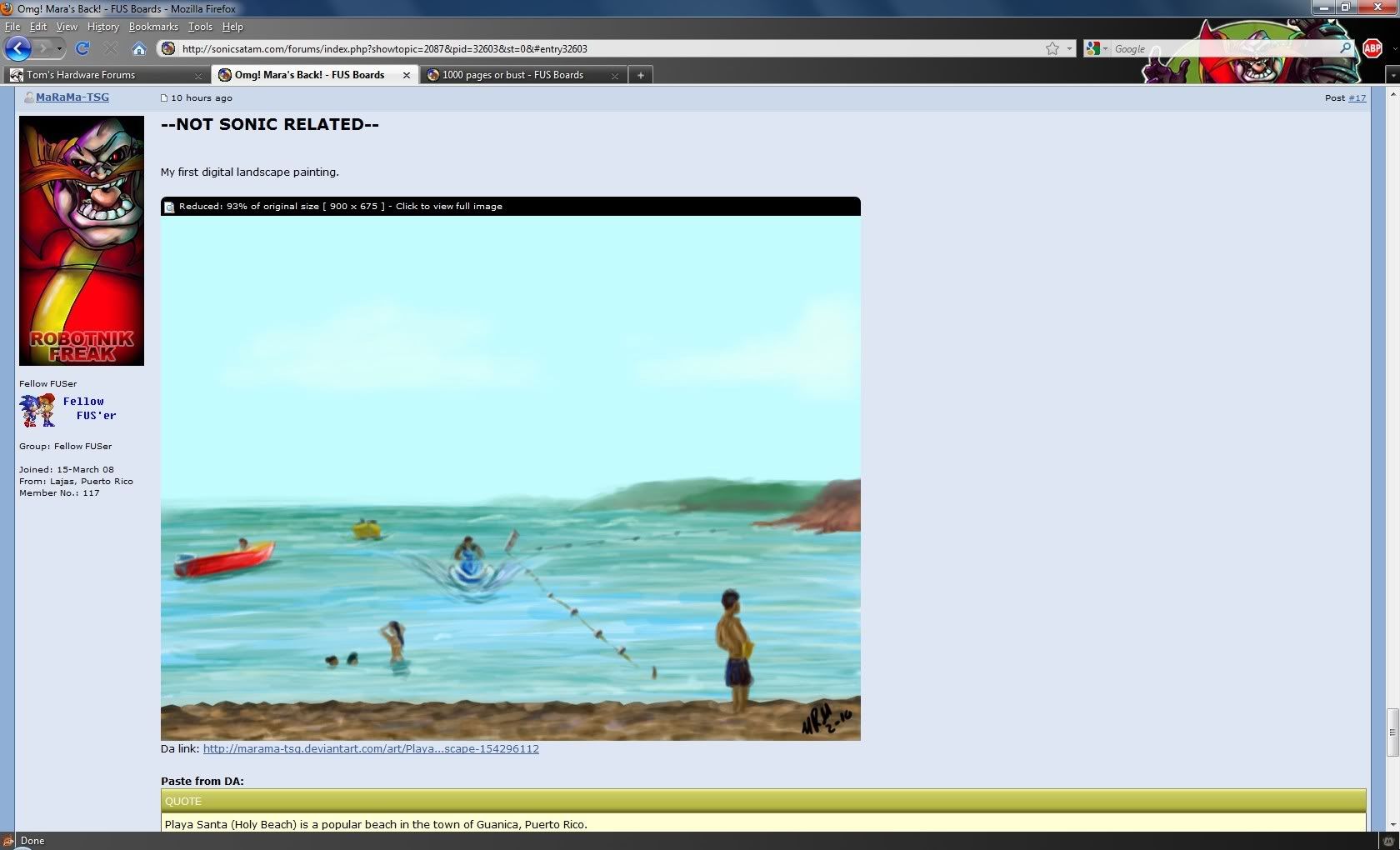Open the Google search engine selector dropdown
Viewport: 1400px width, 850px height.
coord(1097,49)
